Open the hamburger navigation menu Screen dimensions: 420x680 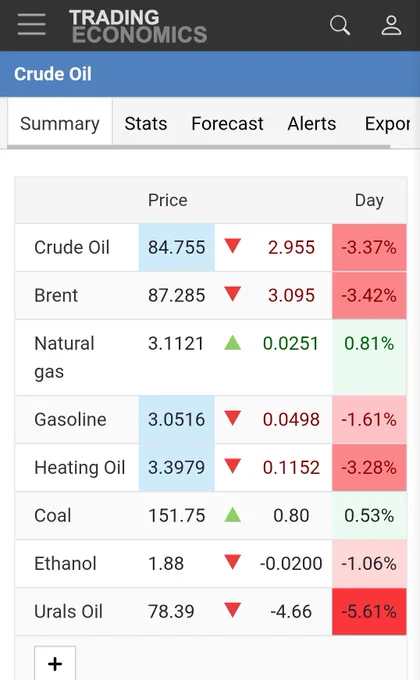(32, 24)
